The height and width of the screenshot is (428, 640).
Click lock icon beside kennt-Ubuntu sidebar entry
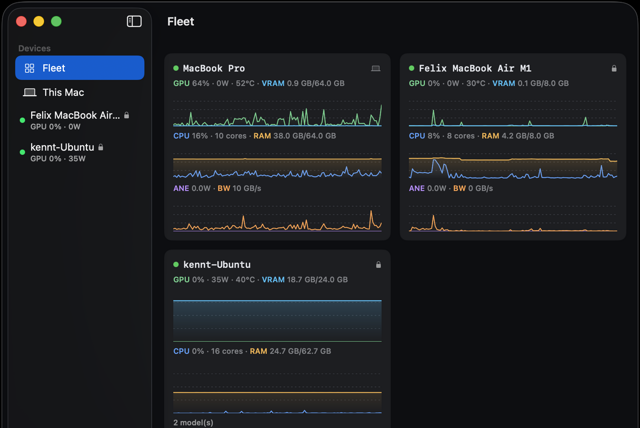[101, 147]
